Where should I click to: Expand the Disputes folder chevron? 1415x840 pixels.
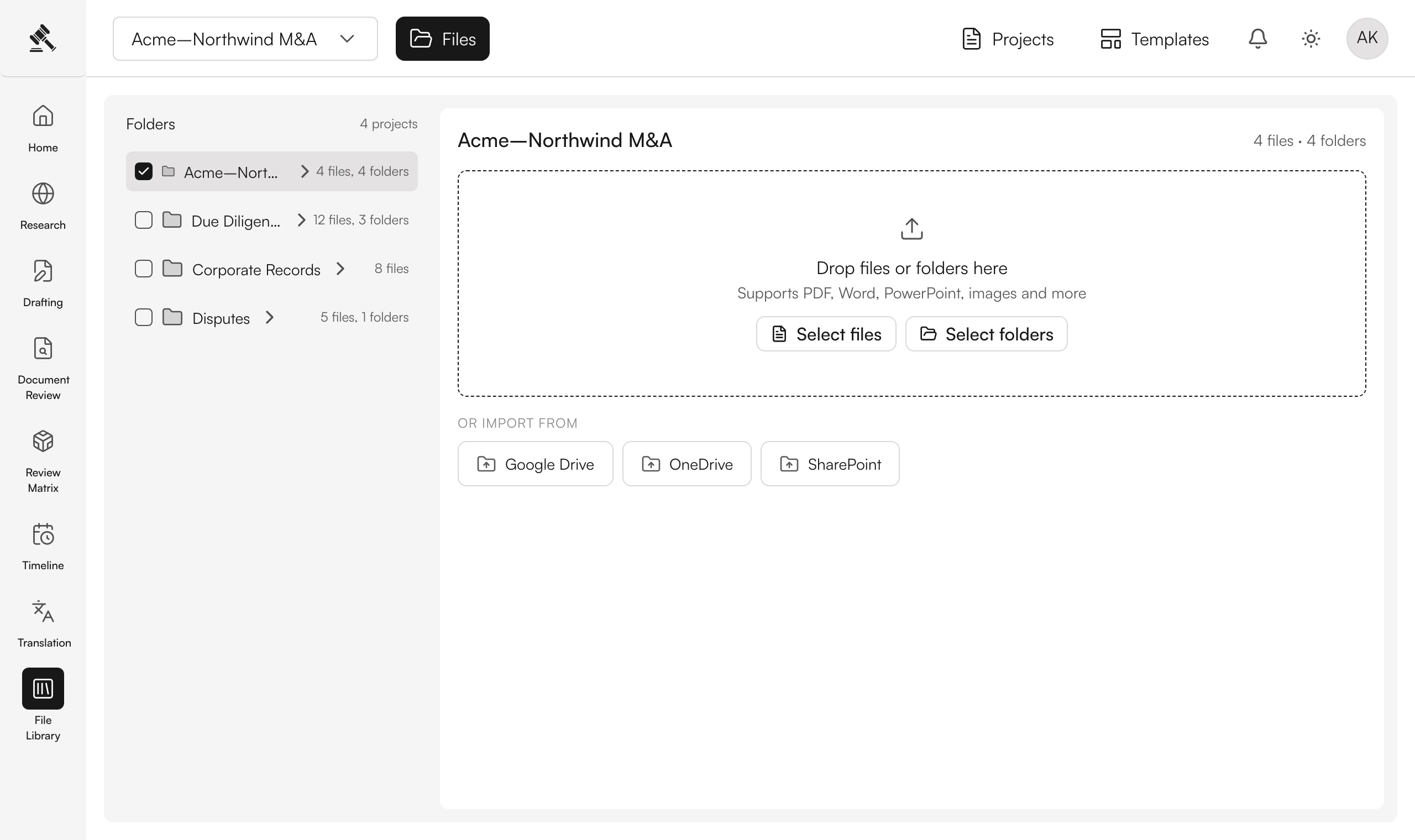269,317
